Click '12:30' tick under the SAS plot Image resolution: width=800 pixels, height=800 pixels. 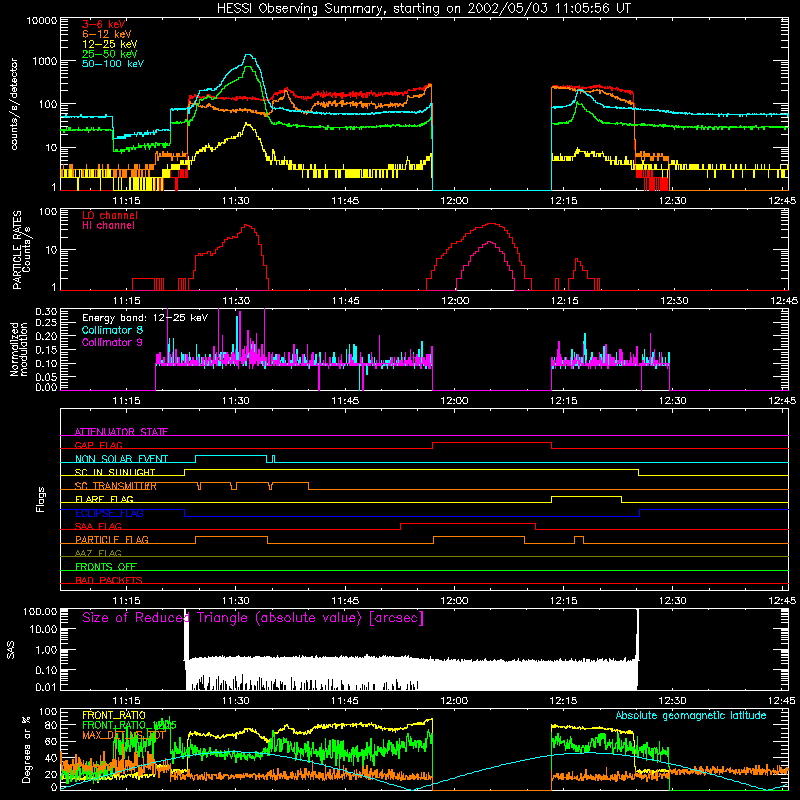point(672,701)
